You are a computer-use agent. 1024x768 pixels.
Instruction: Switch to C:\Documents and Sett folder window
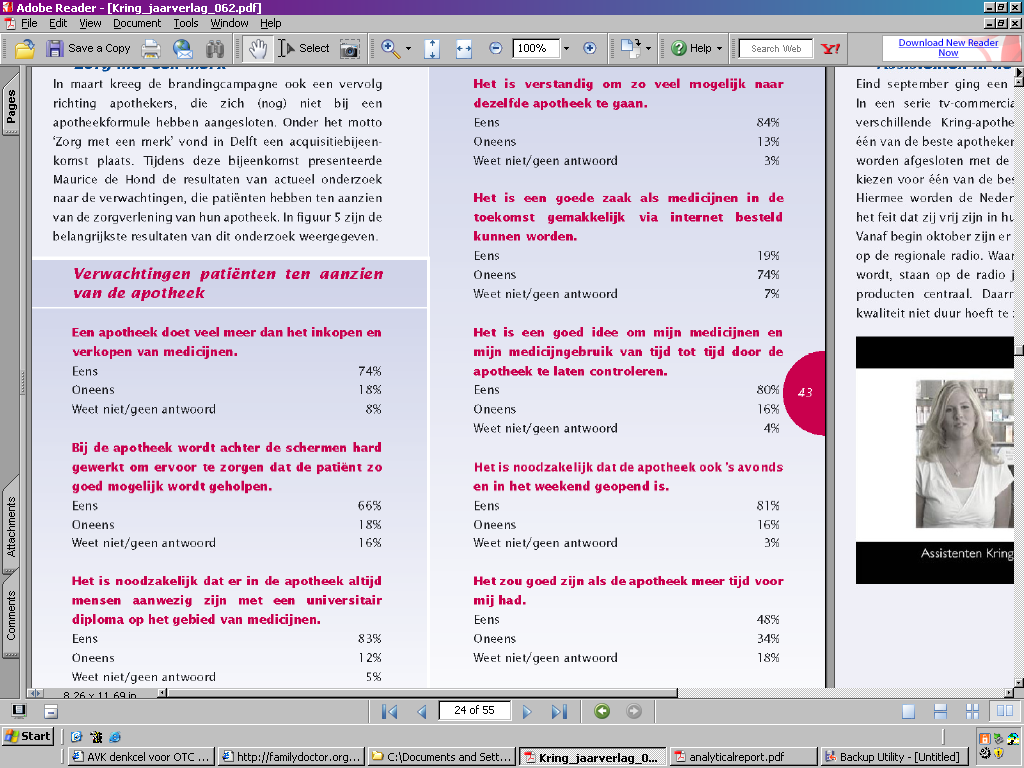pos(441,757)
